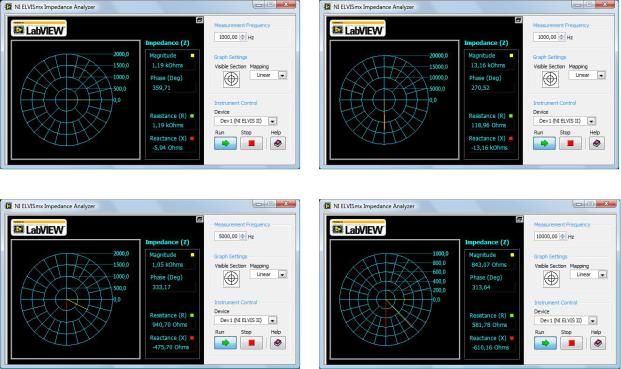Click yellow Magnitude swatch in top-left window
This screenshot has height=369, width=621.
(192, 56)
